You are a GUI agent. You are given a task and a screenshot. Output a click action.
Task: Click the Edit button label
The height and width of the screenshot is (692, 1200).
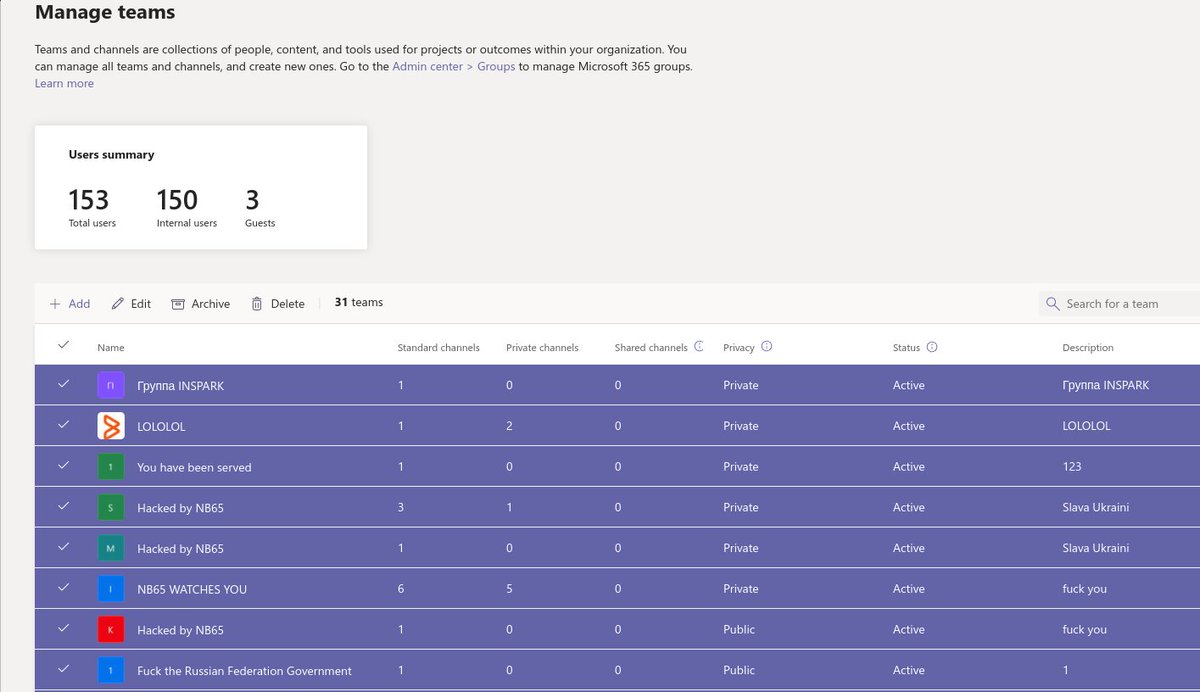pyautogui.click(x=141, y=304)
